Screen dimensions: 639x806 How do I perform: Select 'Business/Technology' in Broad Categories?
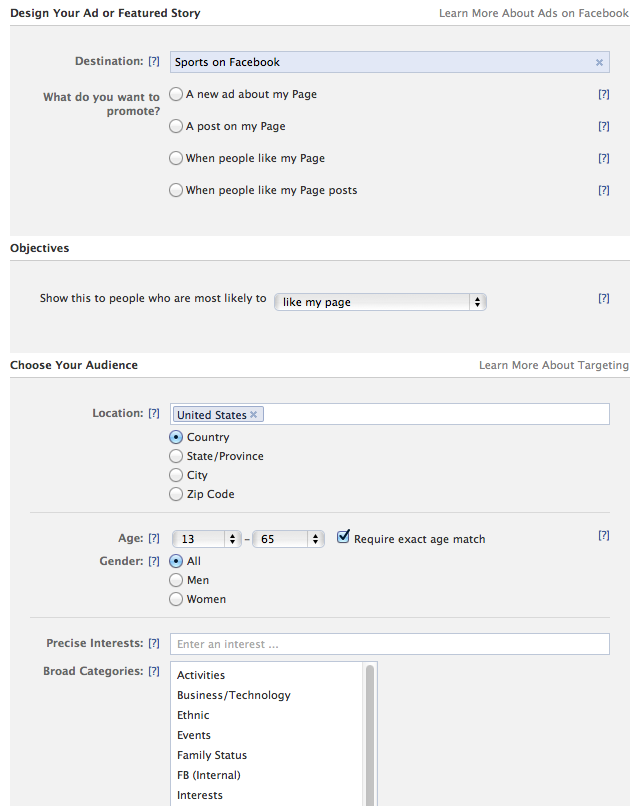[x=233, y=694]
